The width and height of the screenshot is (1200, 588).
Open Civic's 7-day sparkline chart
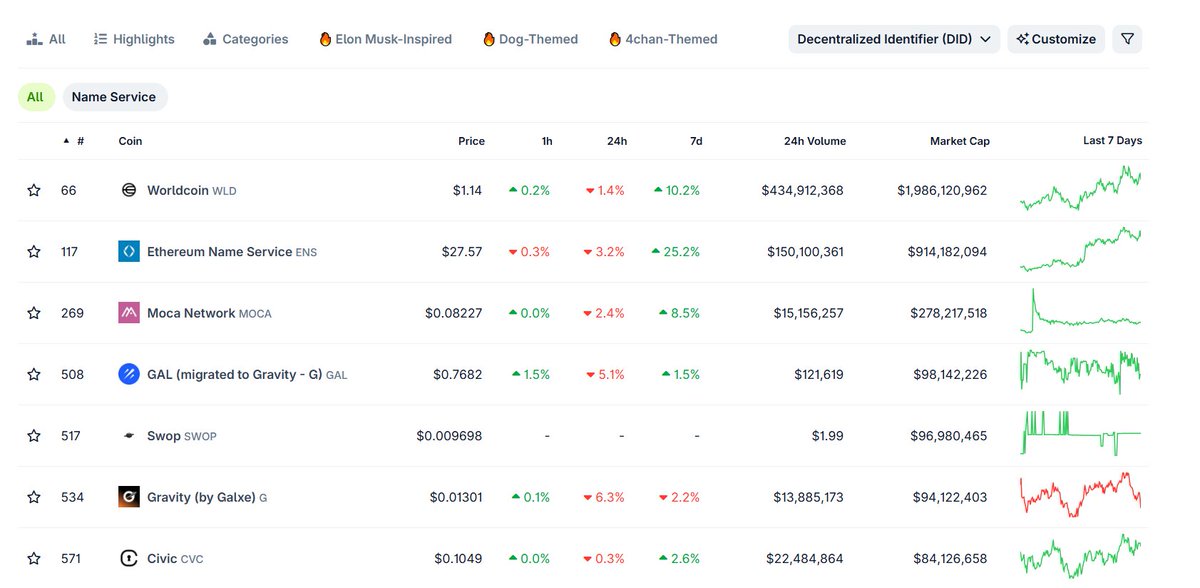click(1080, 556)
